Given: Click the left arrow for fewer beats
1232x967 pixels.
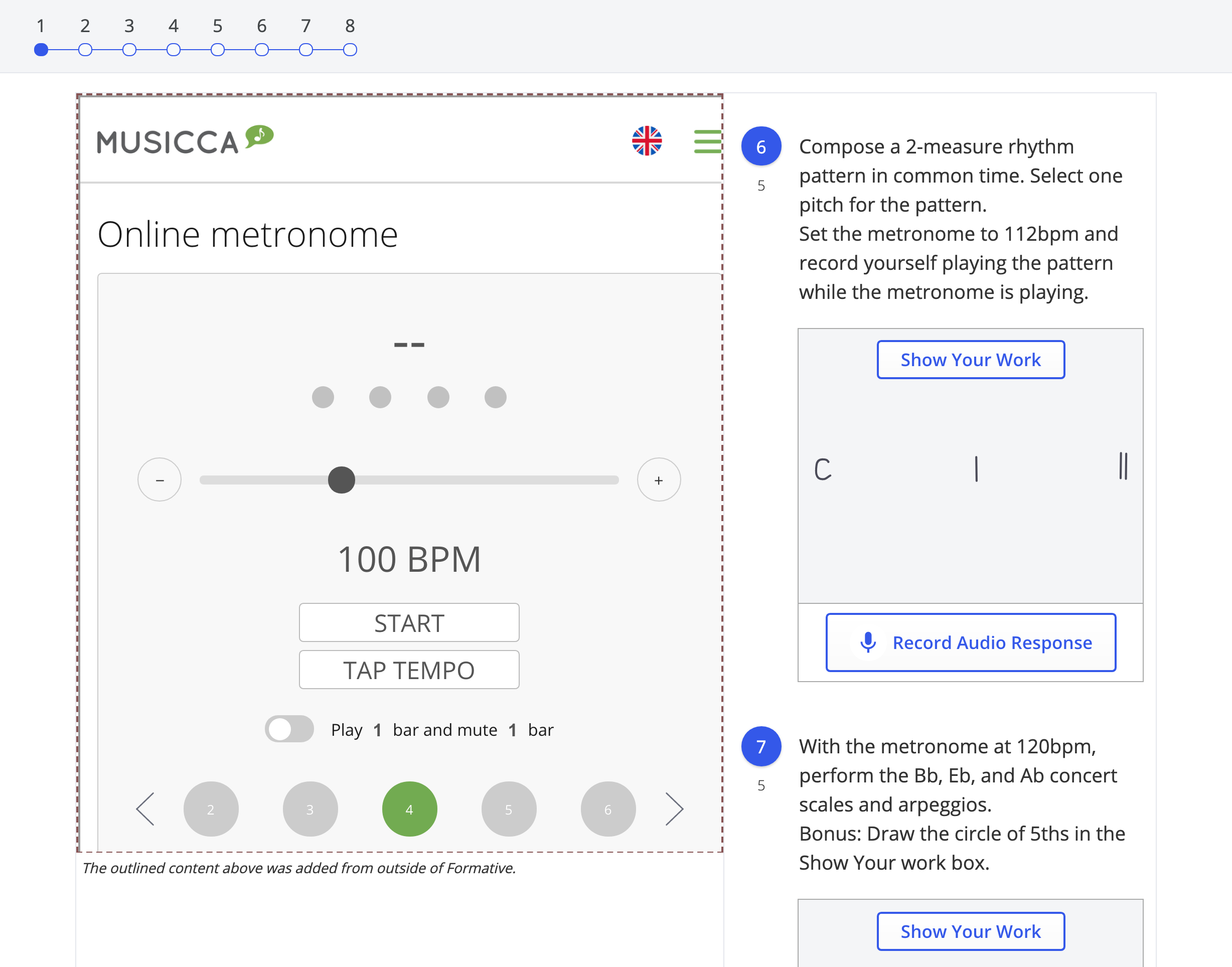Looking at the screenshot, I should 145,809.
